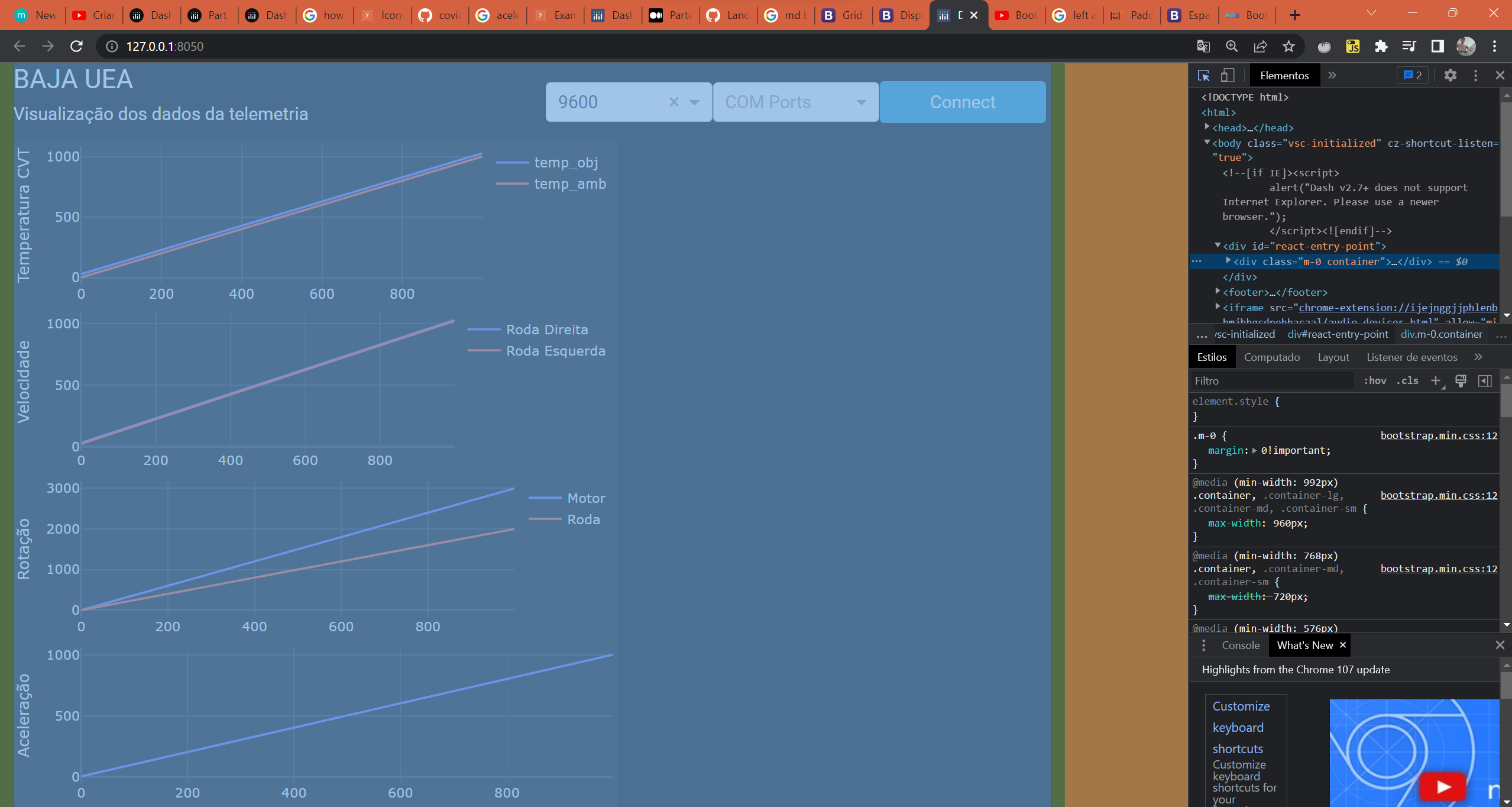
Task: Open a new browser tab
Action: (1294, 15)
